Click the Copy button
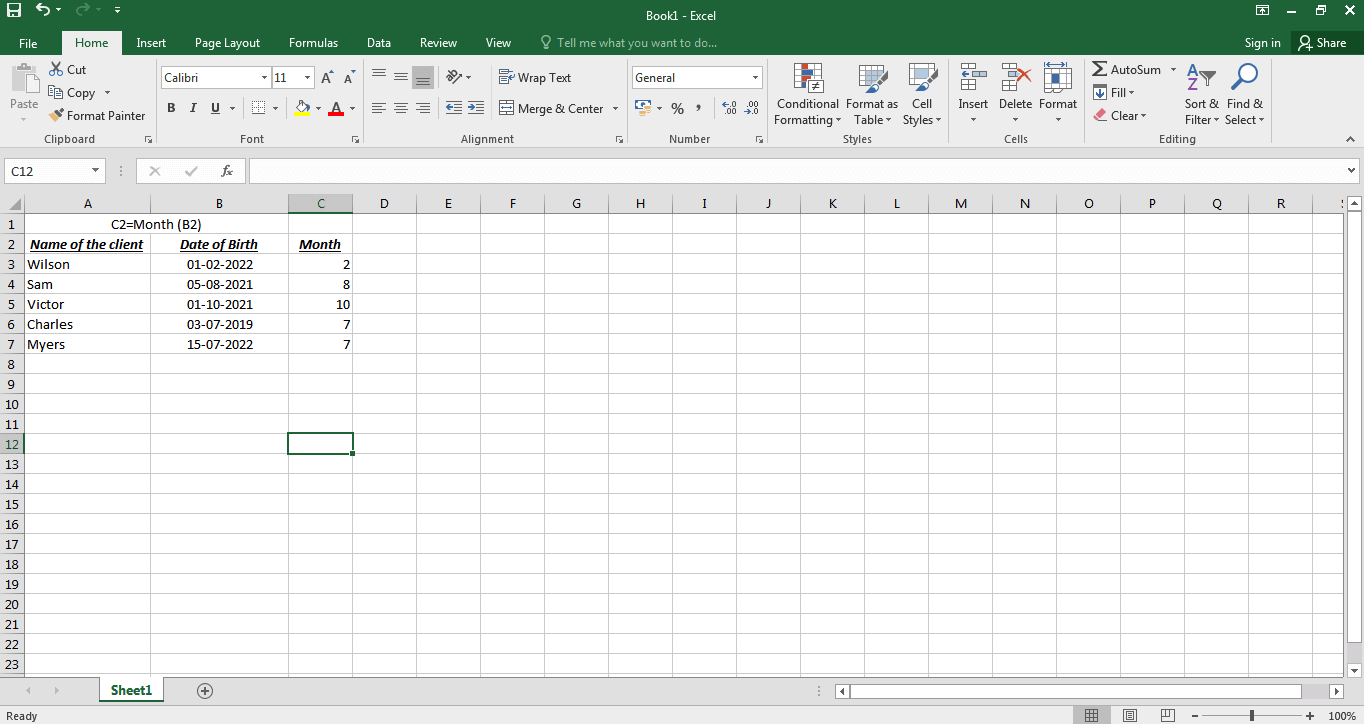Viewport: 1364px width, 724px height. tap(72, 92)
